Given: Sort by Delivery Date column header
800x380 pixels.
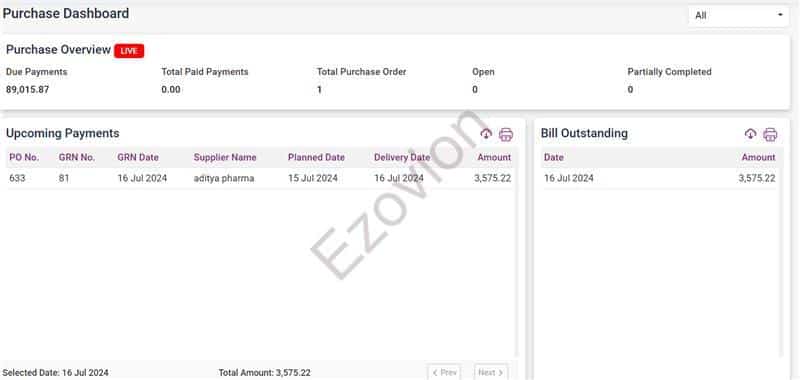Looking at the screenshot, I should coord(402,158).
